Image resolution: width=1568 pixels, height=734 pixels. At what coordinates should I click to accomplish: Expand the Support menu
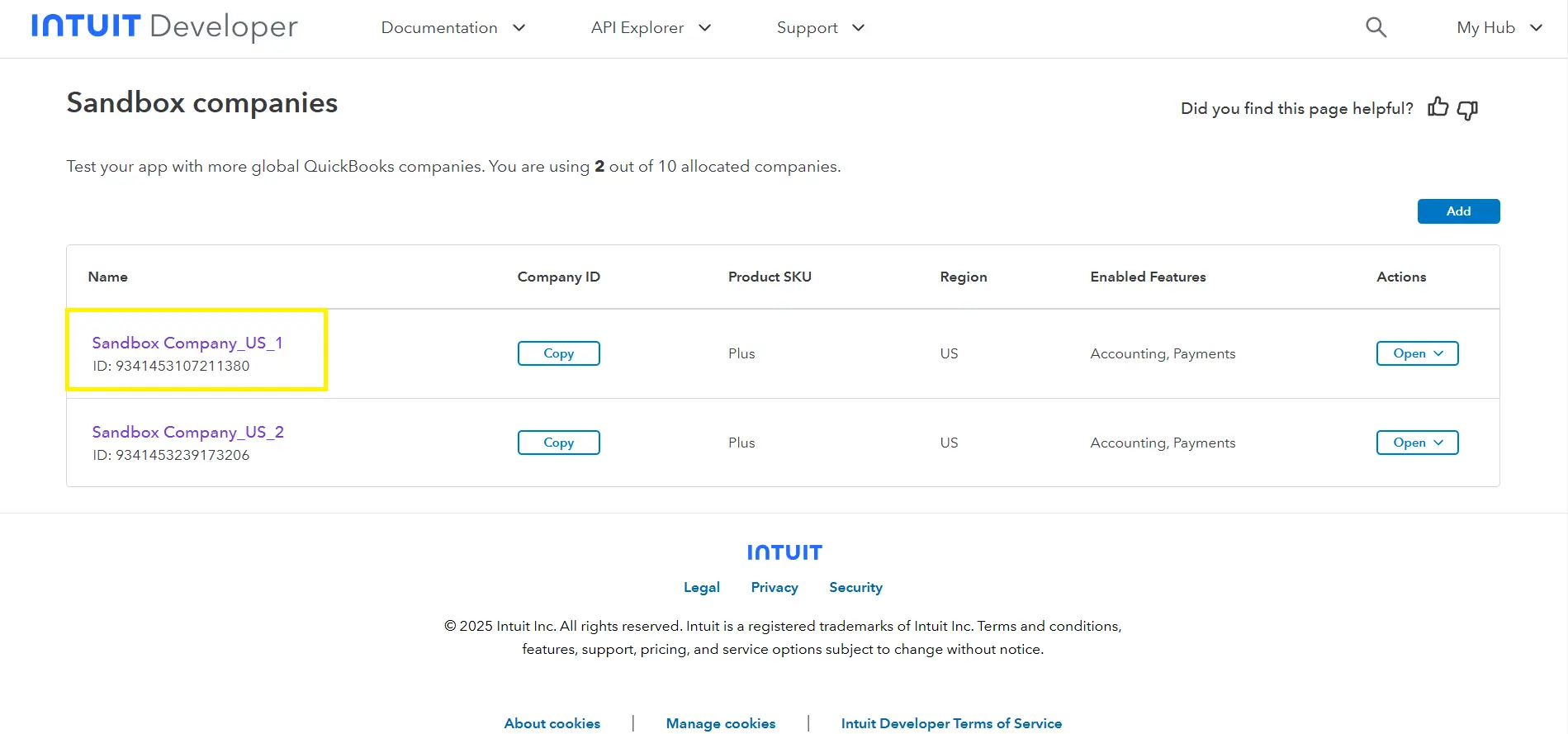click(x=821, y=27)
